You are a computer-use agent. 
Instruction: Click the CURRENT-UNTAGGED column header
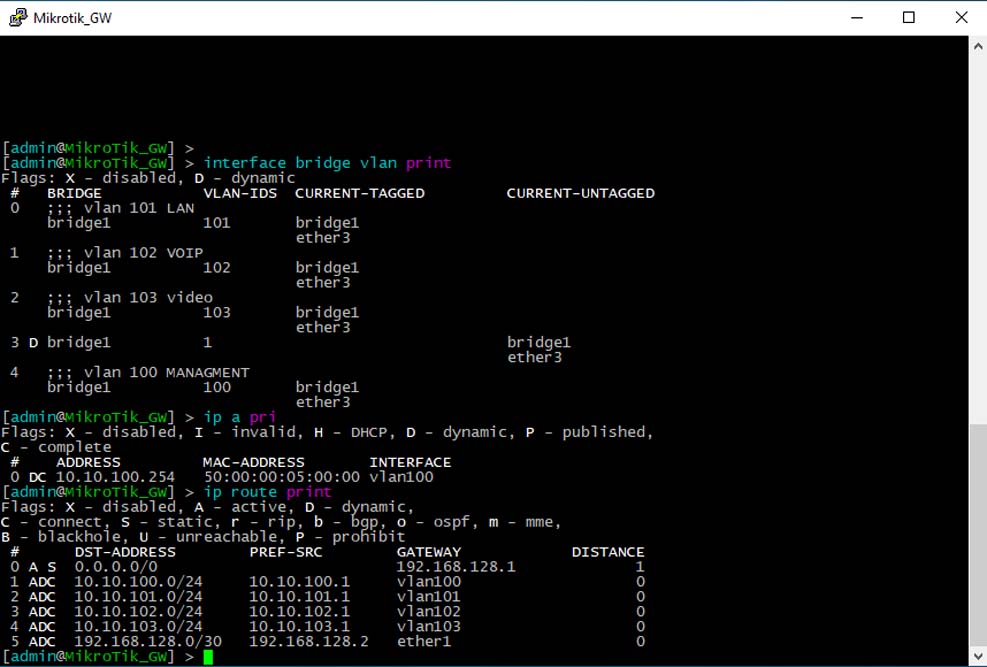(580, 193)
